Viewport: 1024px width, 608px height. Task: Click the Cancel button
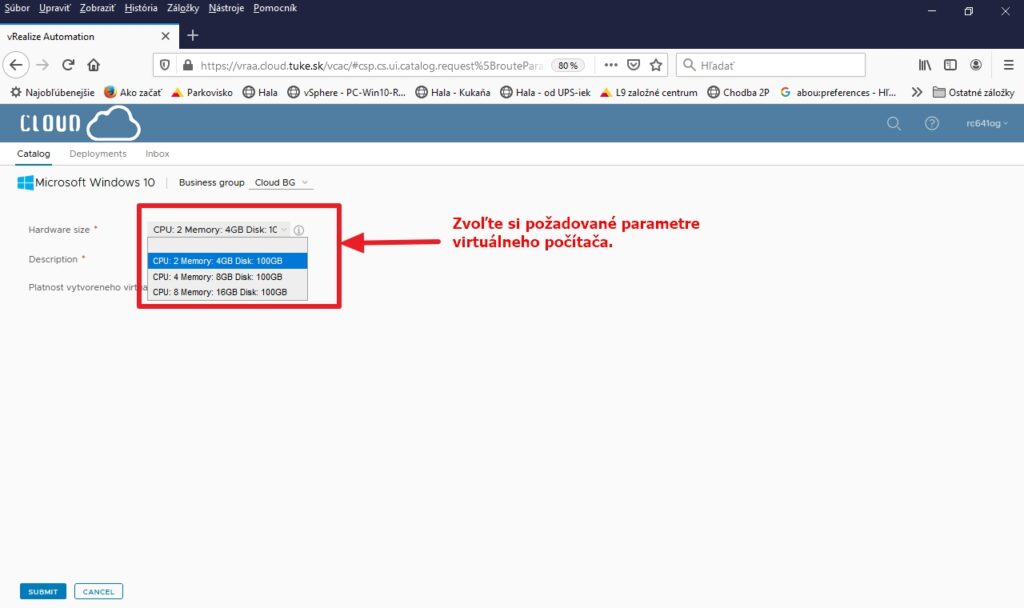tap(98, 591)
